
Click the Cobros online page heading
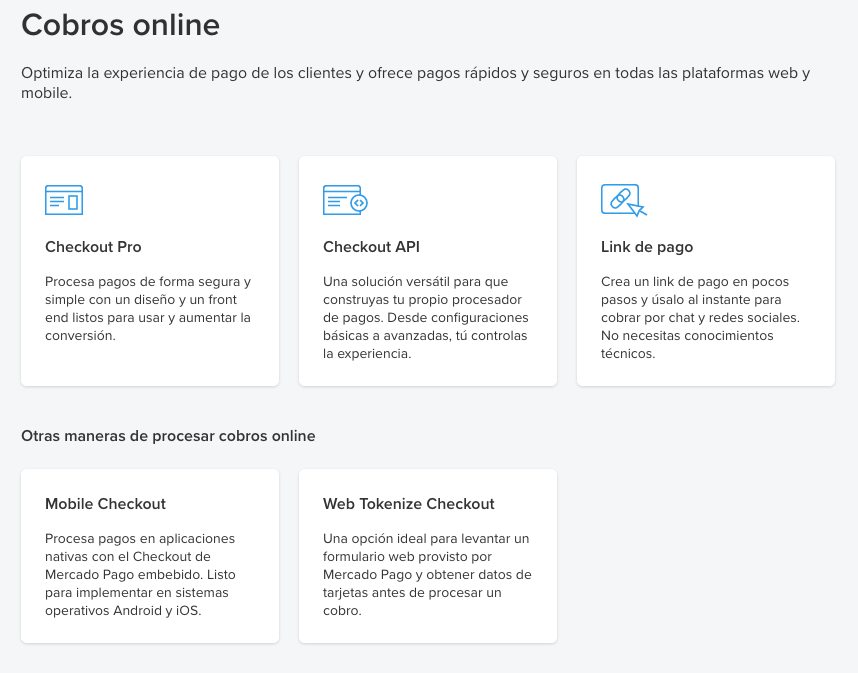click(x=121, y=25)
